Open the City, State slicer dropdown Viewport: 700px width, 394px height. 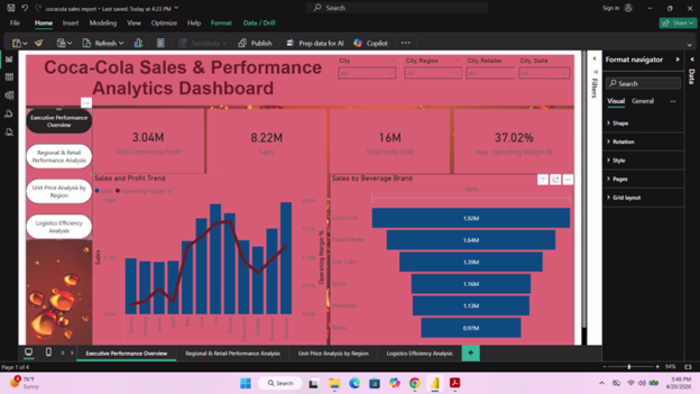pos(544,73)
